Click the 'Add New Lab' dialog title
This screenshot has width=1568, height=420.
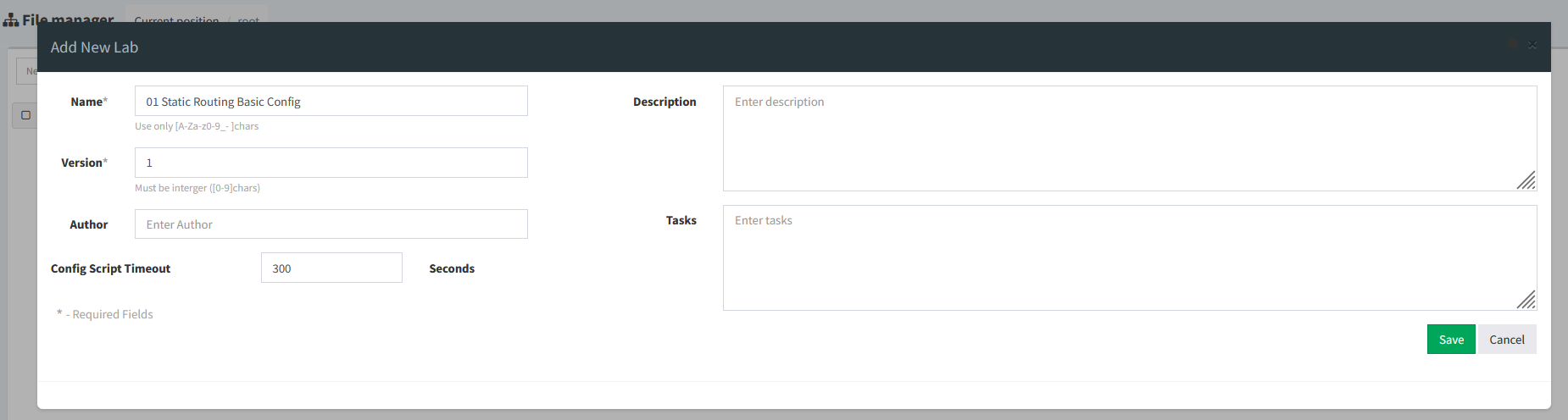(x=94, y=47)
